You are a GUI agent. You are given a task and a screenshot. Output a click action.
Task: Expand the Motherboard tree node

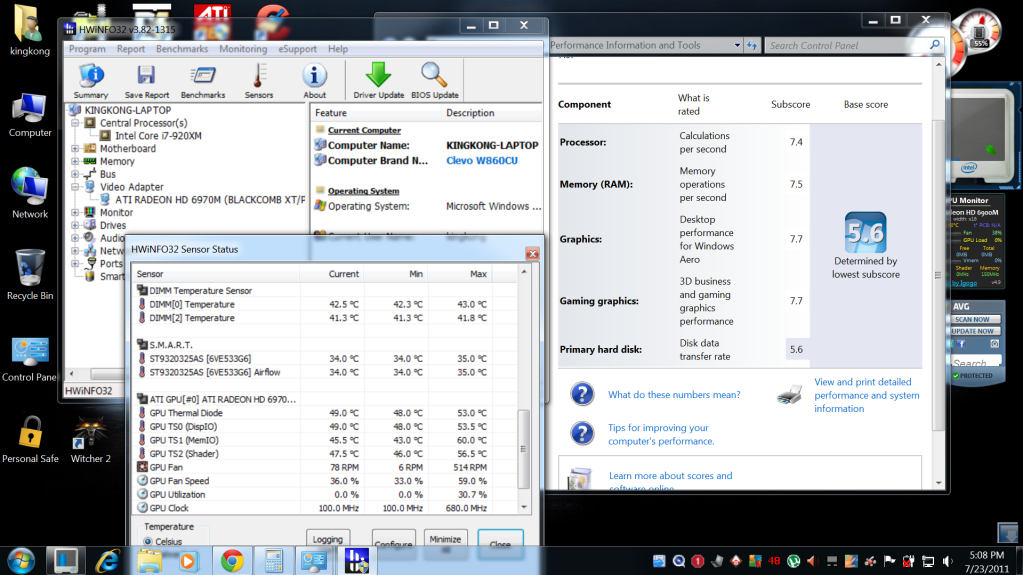point(76,149)
